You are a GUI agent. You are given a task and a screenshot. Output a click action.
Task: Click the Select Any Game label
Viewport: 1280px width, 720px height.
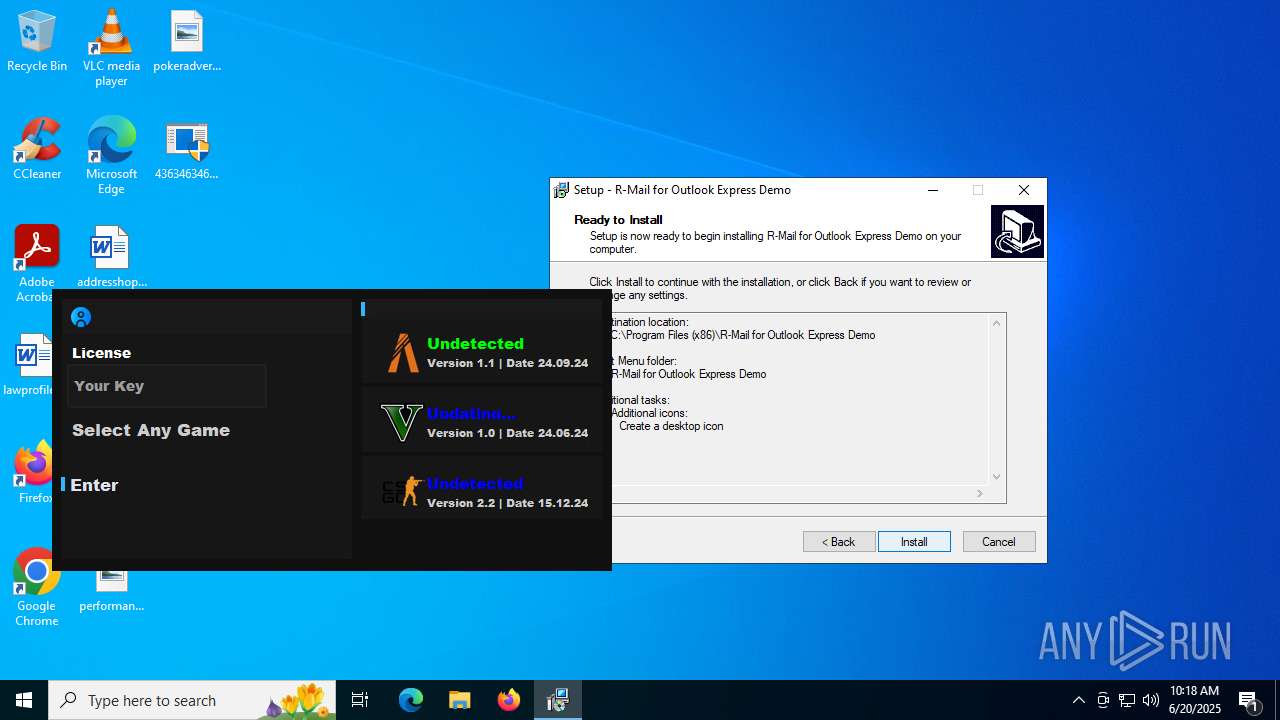point(151,430)
